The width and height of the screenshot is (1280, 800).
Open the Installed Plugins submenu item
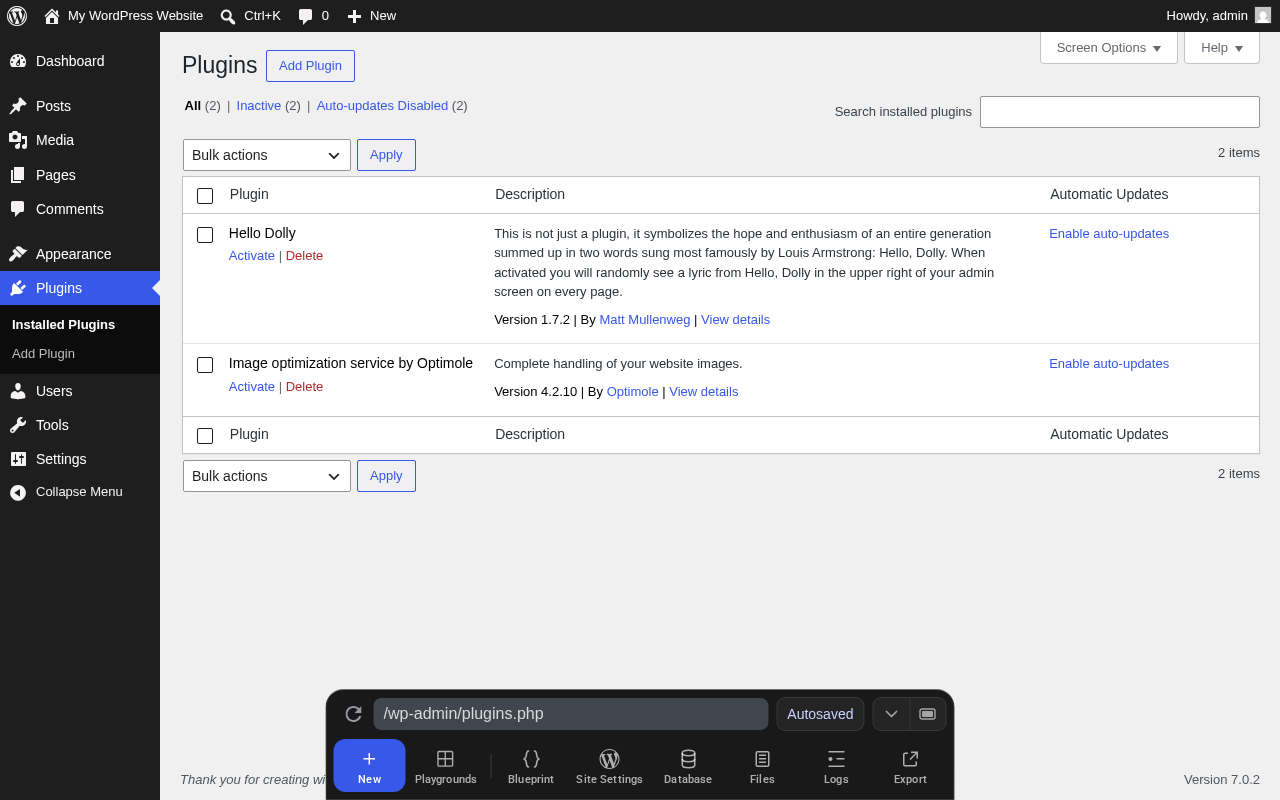tap(63, 325)
